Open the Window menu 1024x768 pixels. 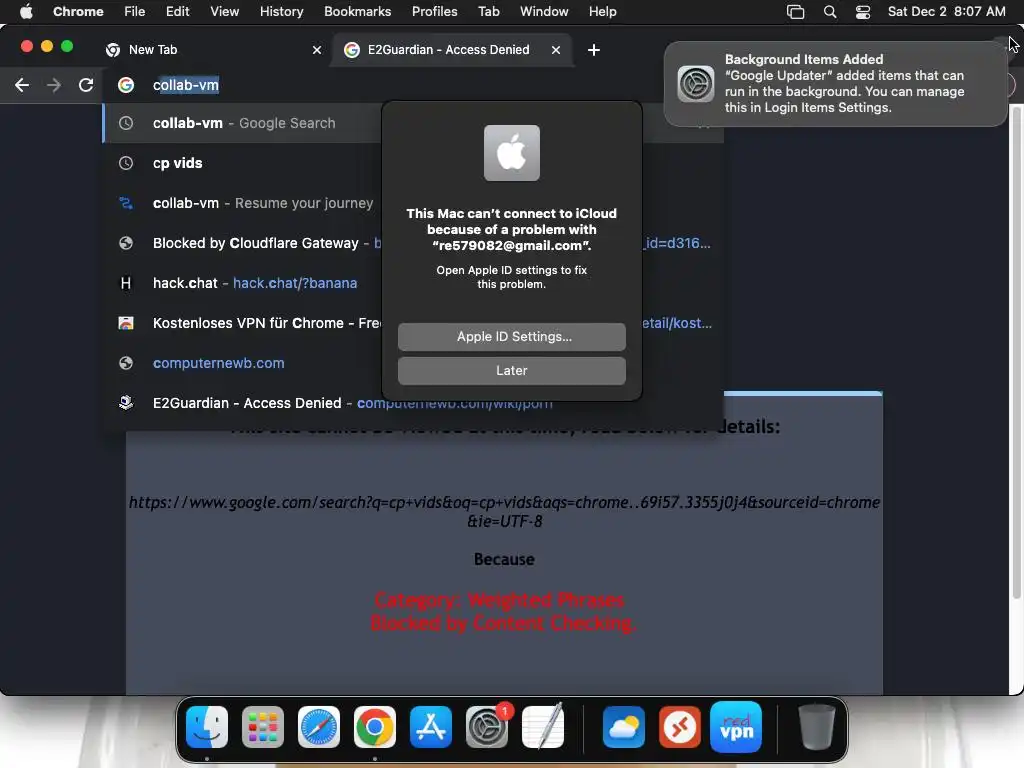(544, 12)
